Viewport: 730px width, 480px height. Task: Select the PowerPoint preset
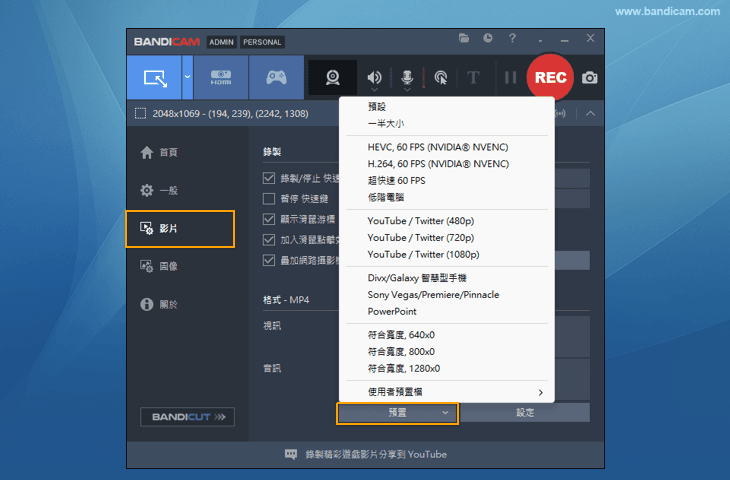coord(446,311)
